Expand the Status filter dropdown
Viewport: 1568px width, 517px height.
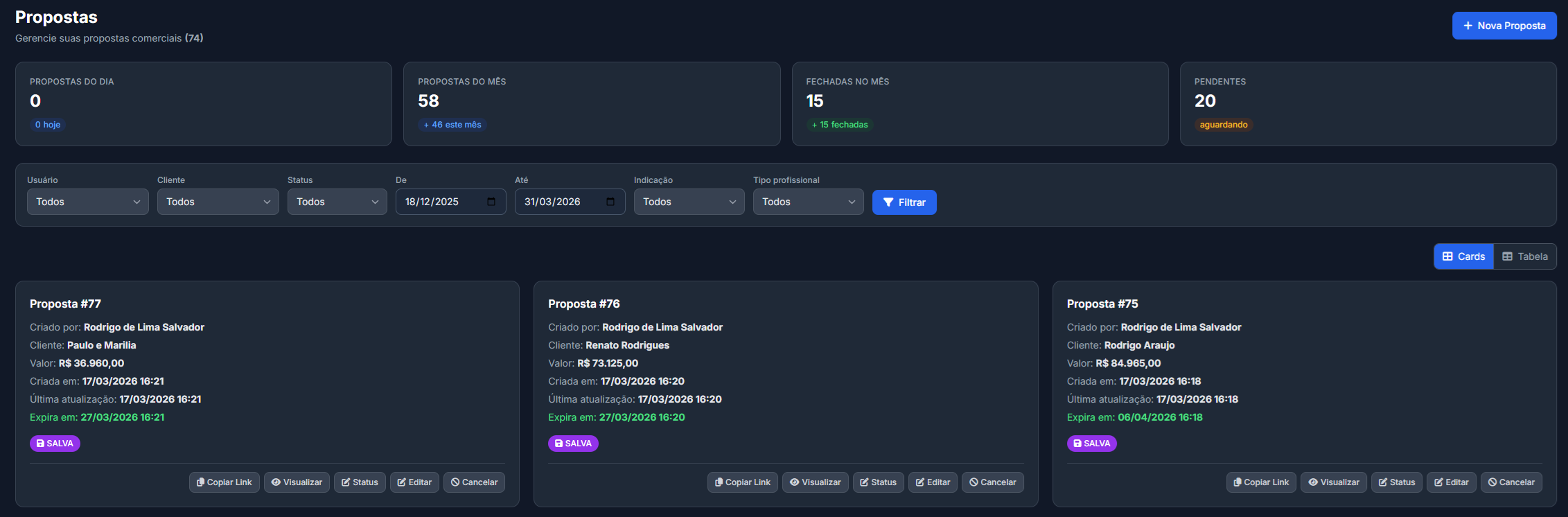pyautogui.click(x=337, y=202)
